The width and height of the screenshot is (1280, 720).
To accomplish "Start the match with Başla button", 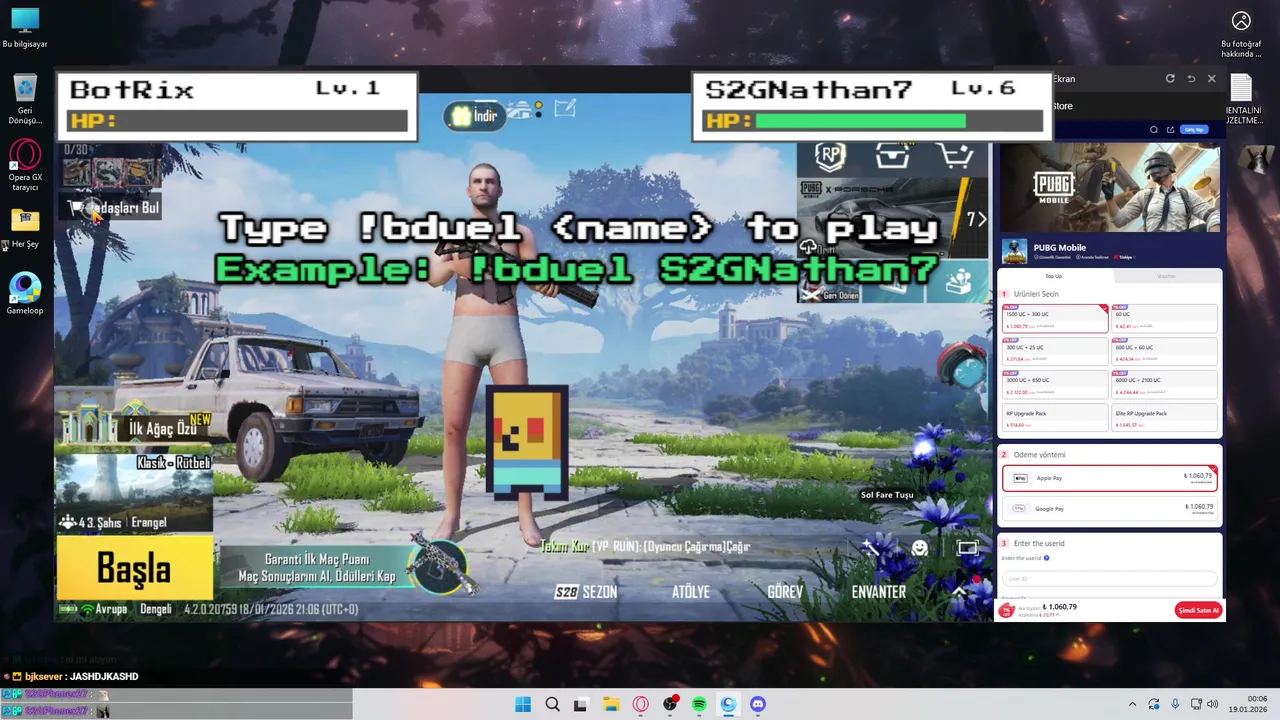I will [x=134, y=568].
